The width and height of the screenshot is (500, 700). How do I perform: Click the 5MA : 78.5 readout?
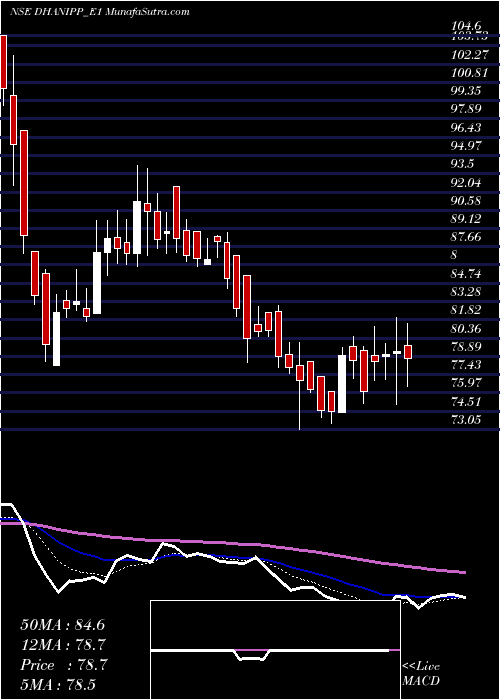pyautogui.click(x=59, y=684)
